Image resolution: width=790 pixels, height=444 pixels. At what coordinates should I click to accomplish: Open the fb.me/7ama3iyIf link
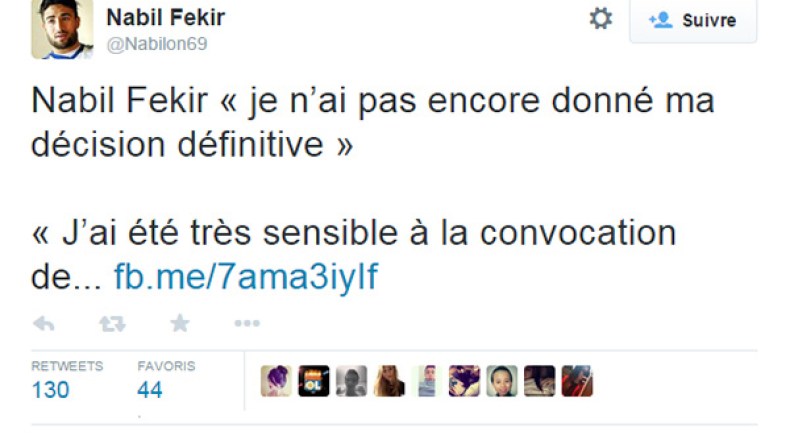246,276
